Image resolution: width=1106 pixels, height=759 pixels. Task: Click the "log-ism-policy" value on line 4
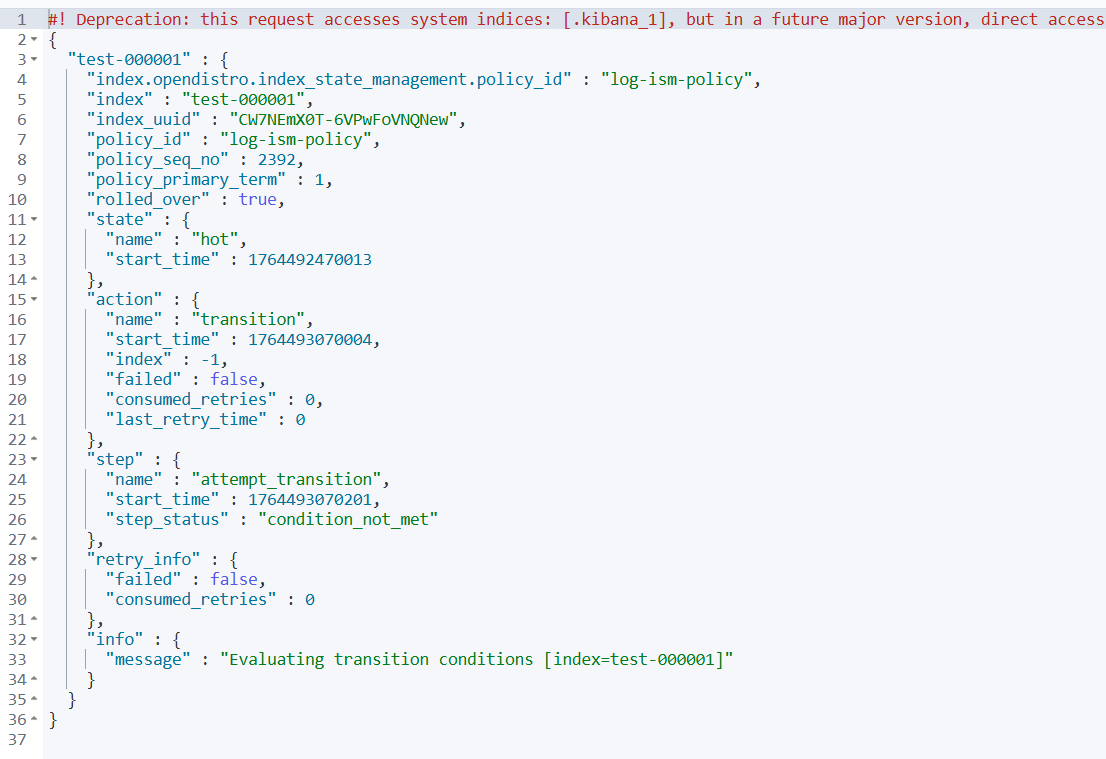tap(676, 80)
